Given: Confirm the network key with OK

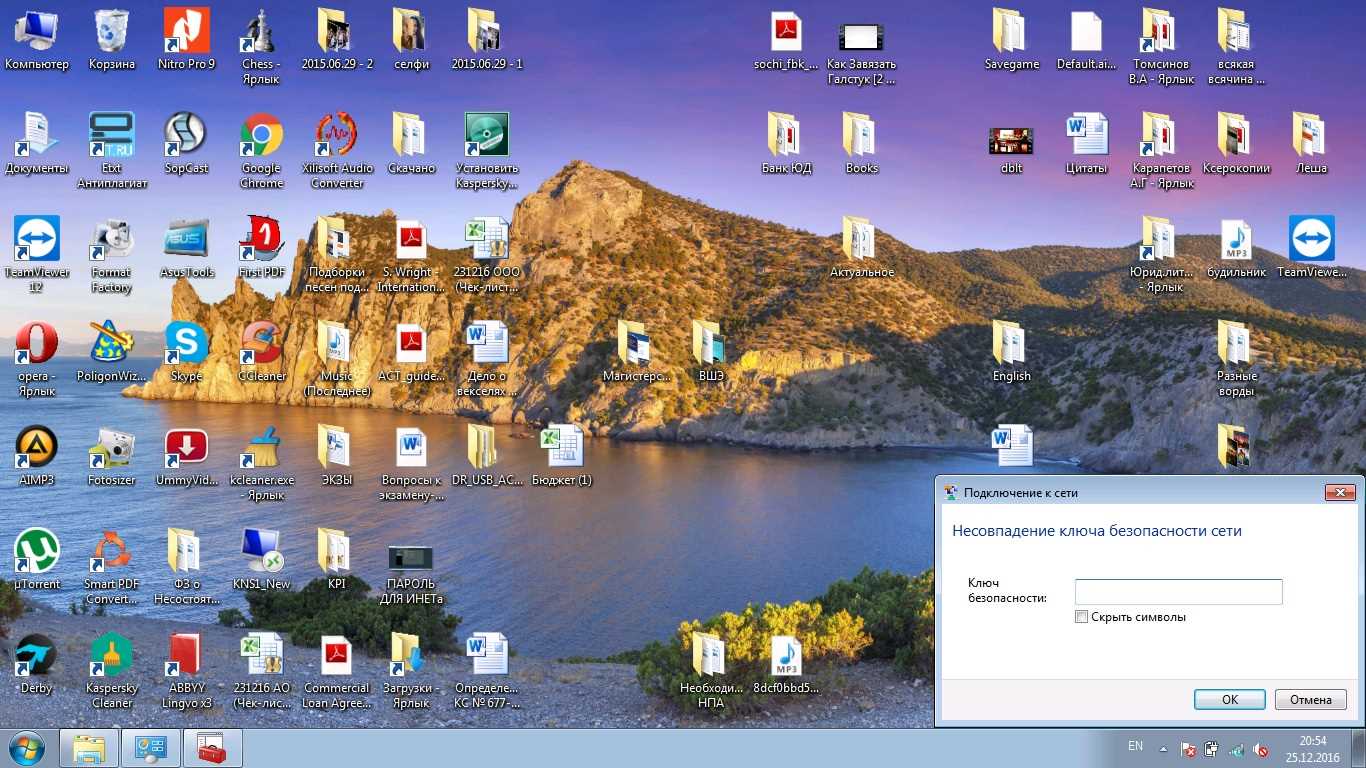Looking at the screenshot, I should click(1230, 700).
